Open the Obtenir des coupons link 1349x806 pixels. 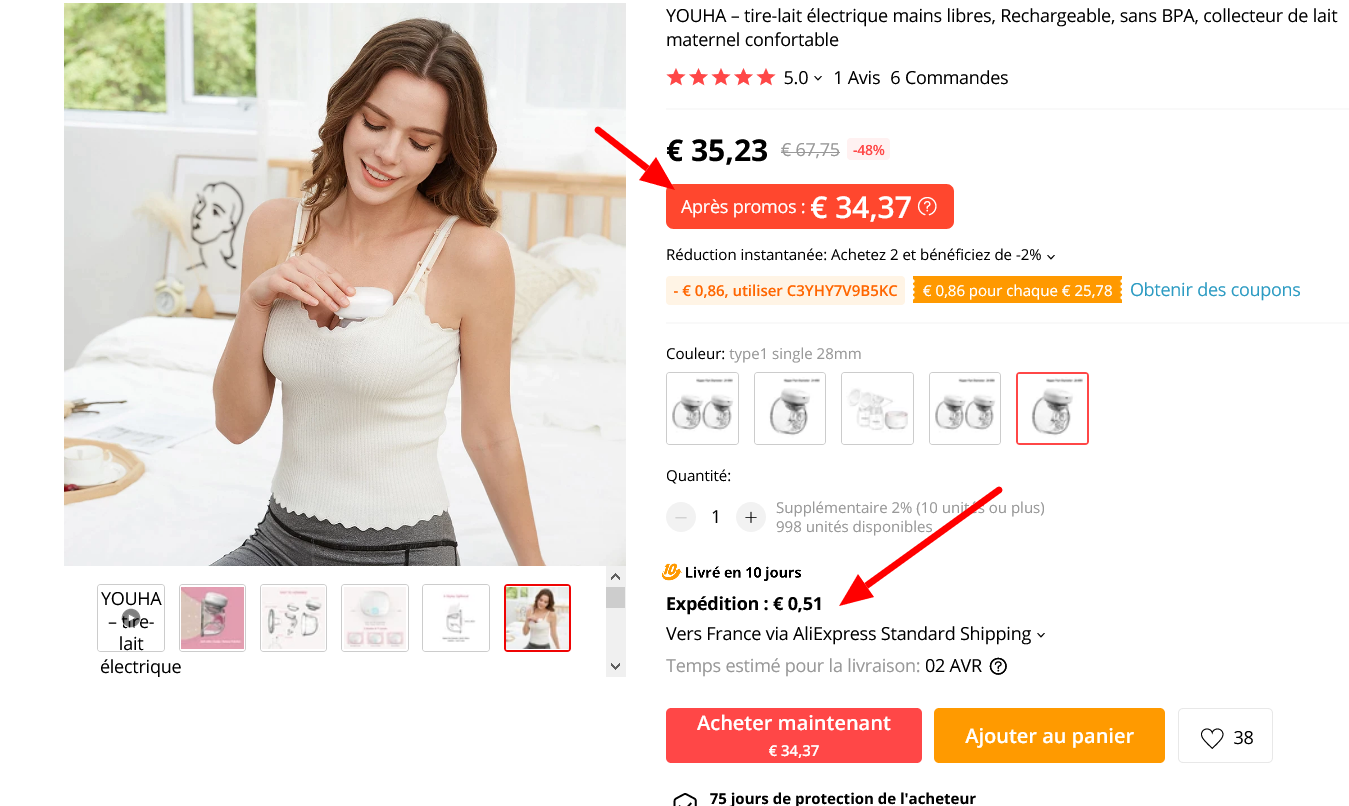coord(1215,290)
